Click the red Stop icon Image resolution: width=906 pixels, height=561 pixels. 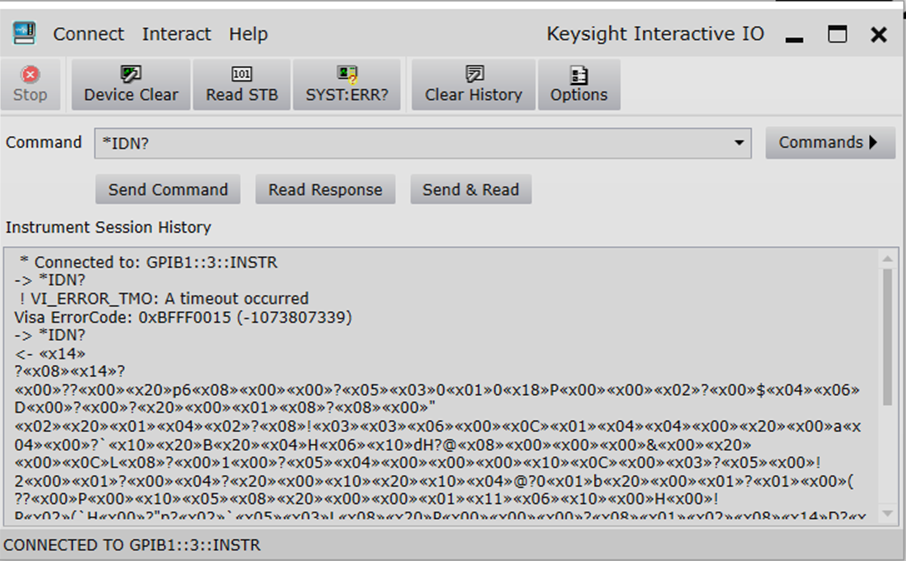[x=30, y=75]
